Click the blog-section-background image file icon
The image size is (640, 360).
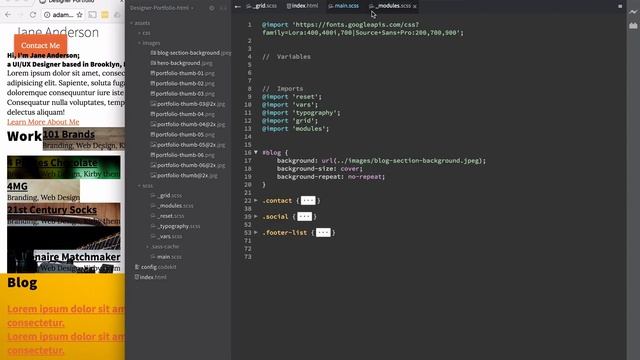pyautogui.click(x=153, y=53)
